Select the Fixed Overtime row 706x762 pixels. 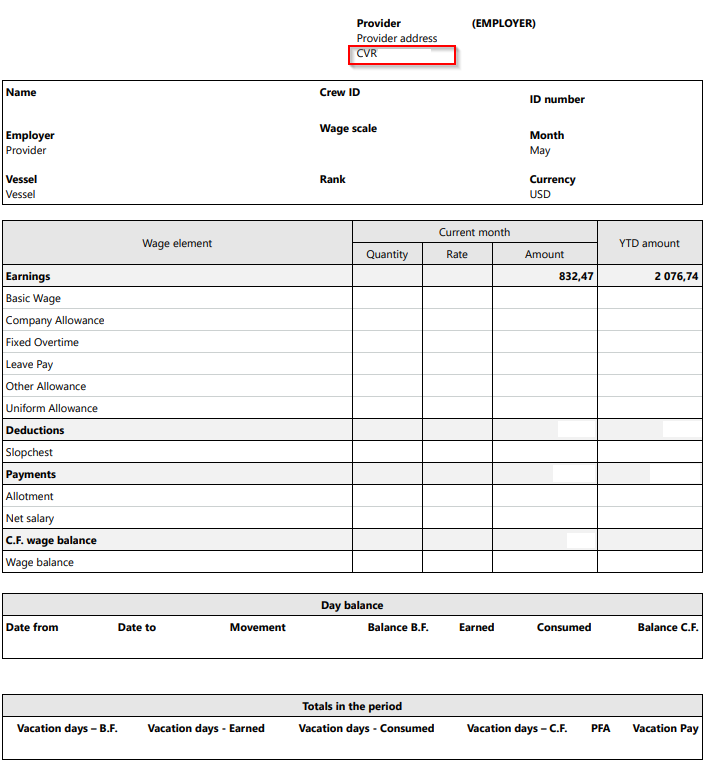352,342
